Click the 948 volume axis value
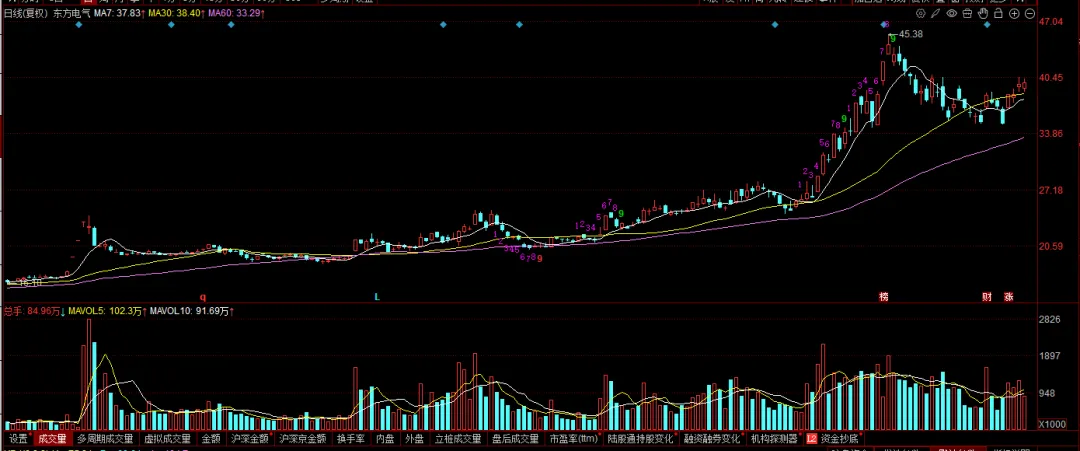 1047,395
